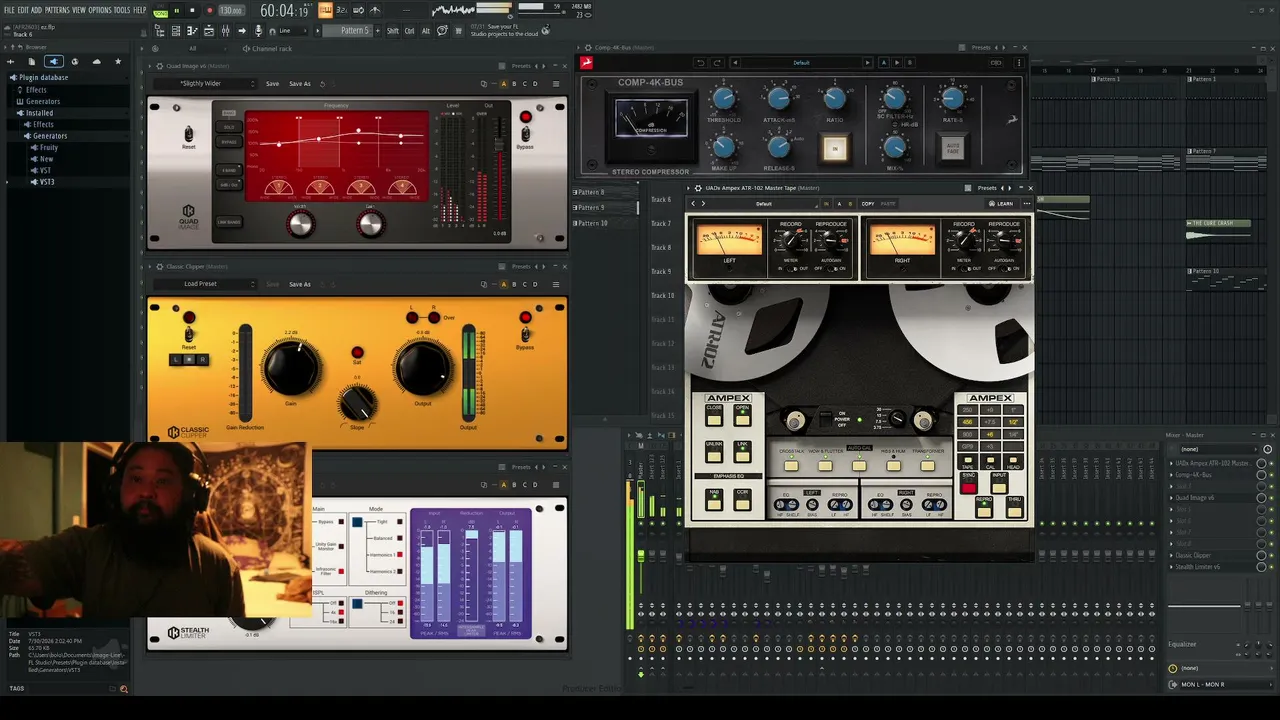
Task: Click the red record button
Action: 209,11
